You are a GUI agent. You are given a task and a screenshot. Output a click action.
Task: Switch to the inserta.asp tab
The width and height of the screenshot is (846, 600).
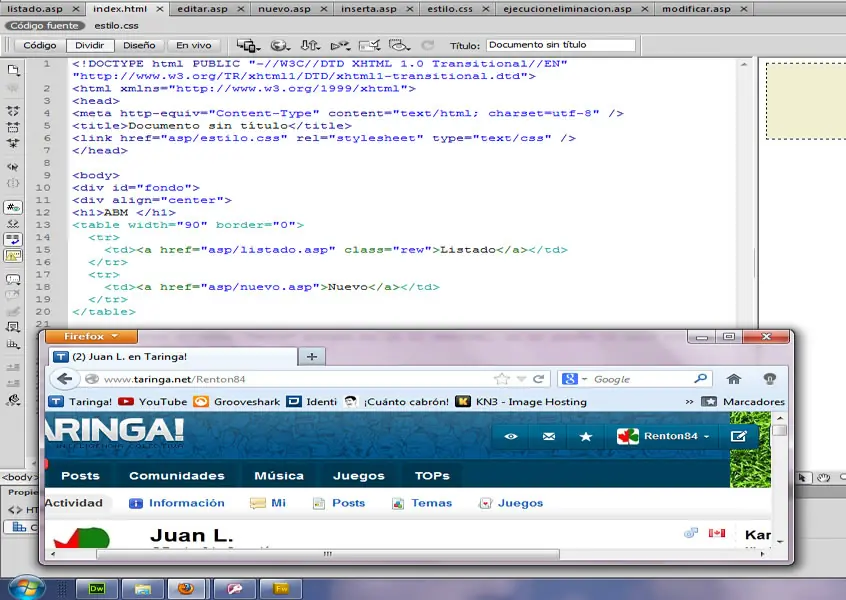click(x=369, y=9)
